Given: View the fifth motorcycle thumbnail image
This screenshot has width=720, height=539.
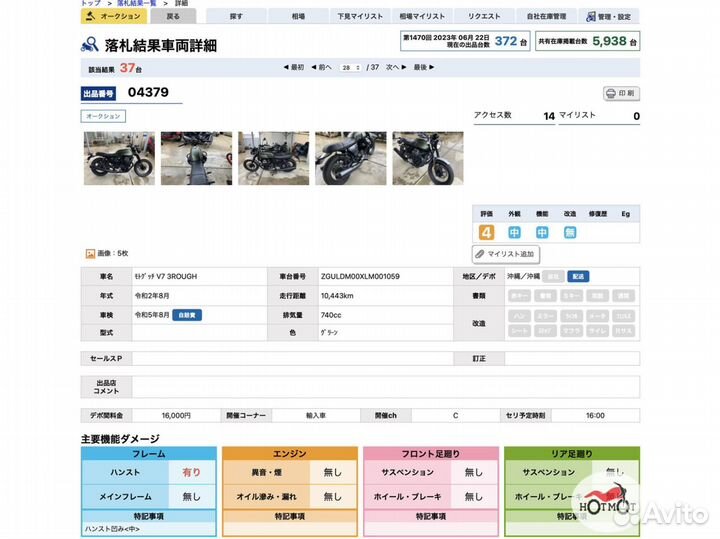Looking at the screenshot, I should 427,158.
